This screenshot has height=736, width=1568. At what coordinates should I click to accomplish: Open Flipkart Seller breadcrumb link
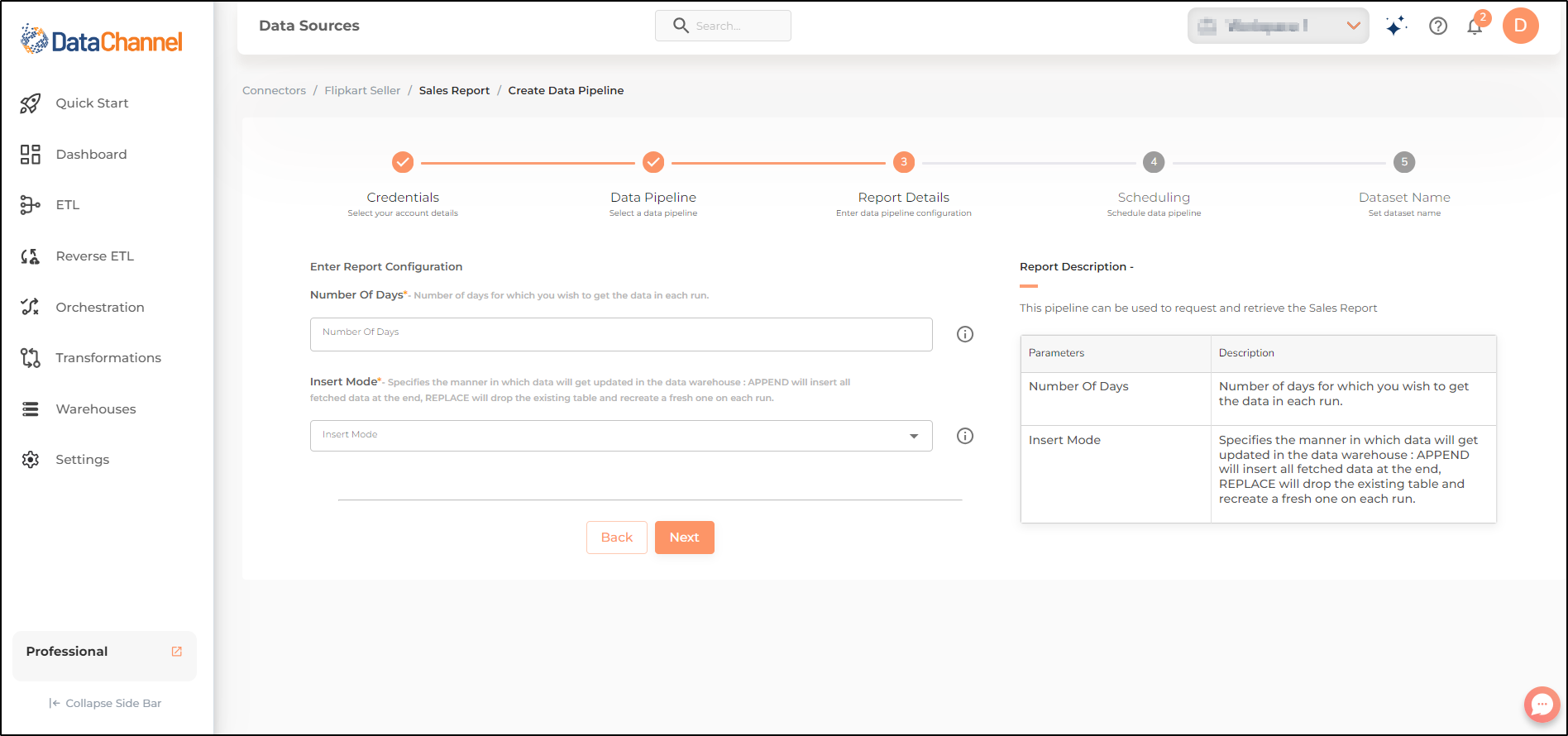point(362,91)
